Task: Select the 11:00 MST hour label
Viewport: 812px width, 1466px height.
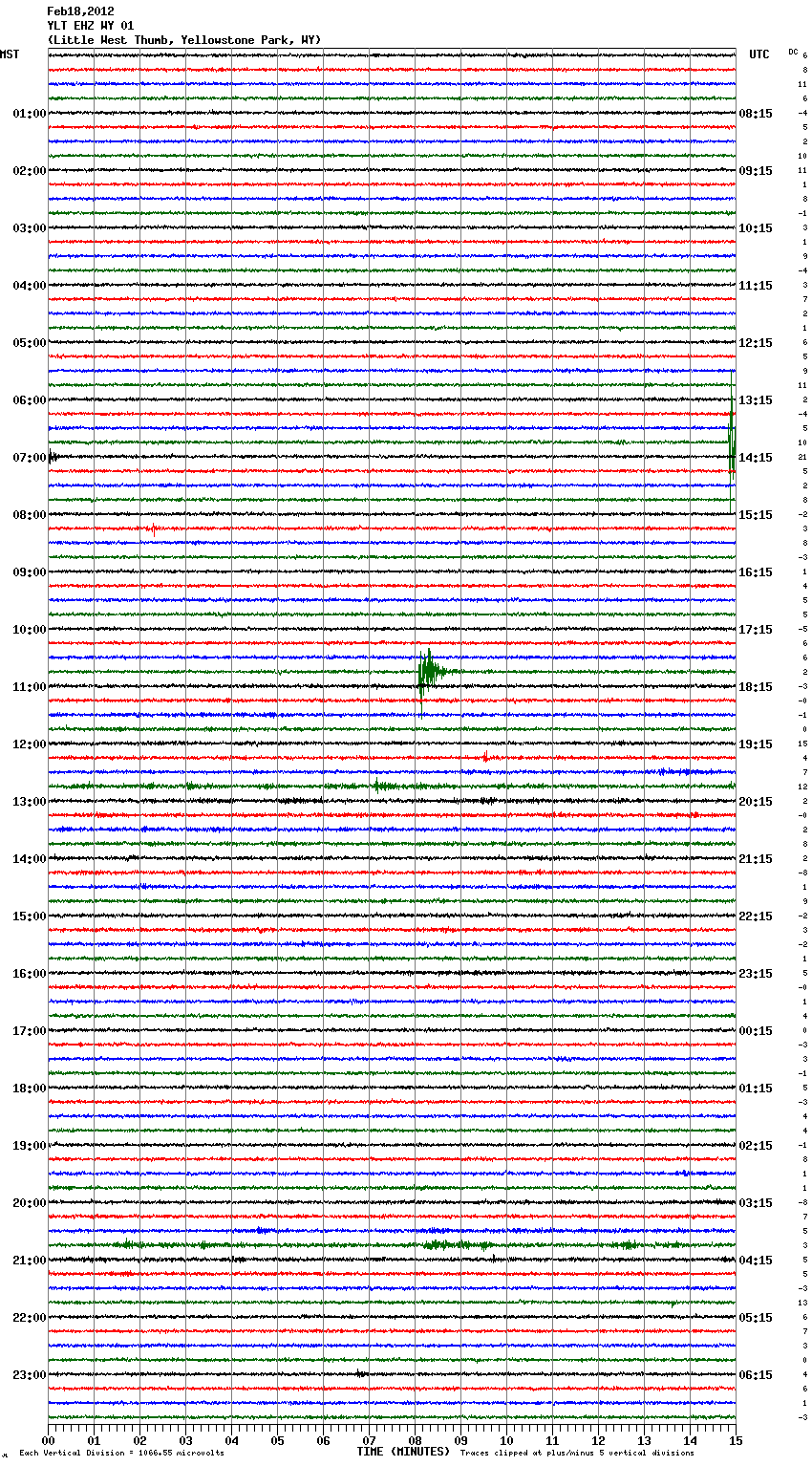Action: 30,687
